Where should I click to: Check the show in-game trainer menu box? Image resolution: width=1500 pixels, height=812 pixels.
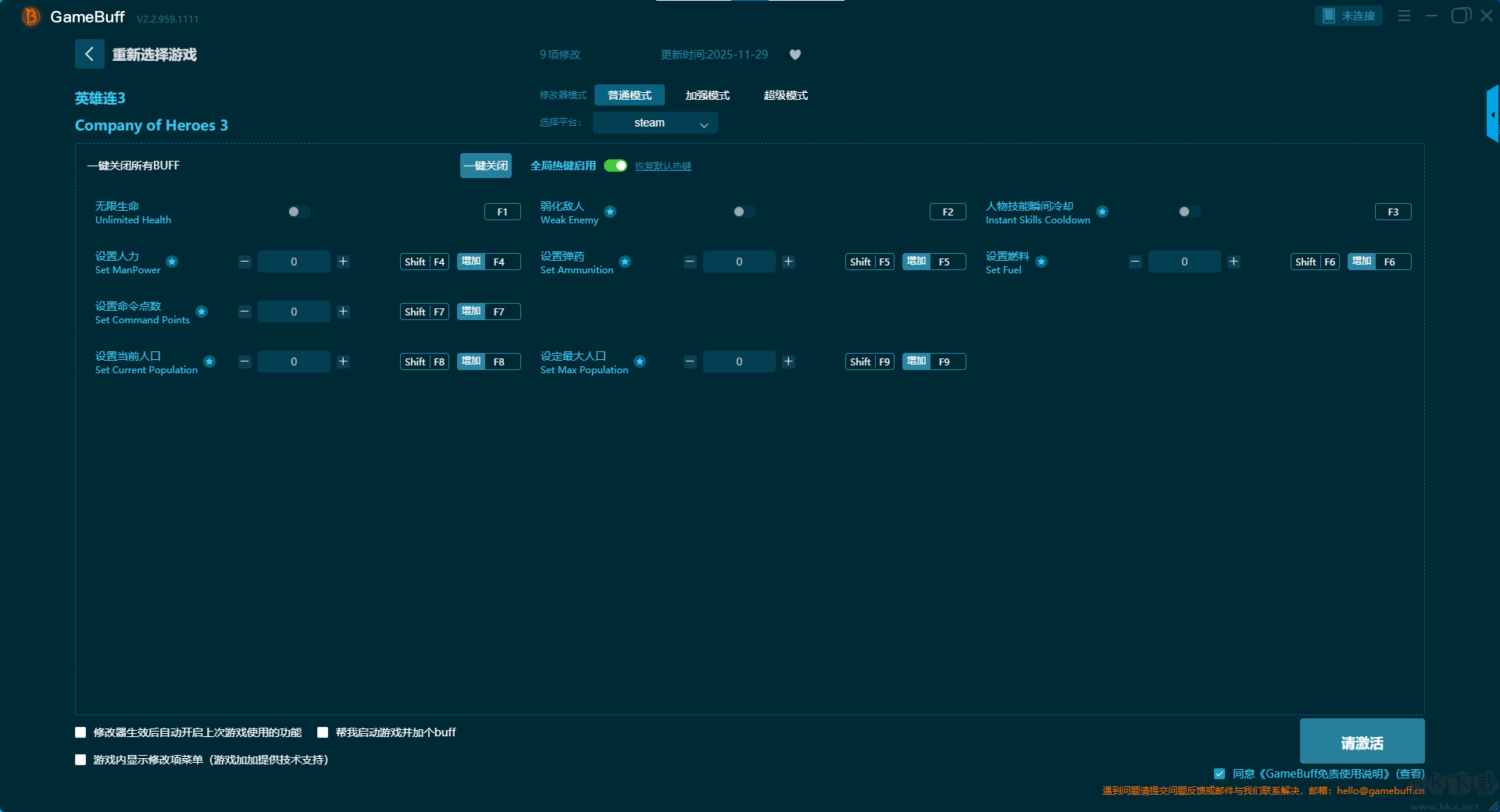[x=80, y=760]
